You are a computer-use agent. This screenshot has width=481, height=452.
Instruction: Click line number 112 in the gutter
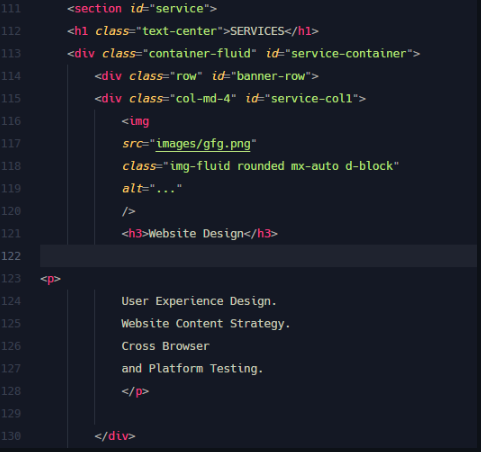[11, 31]
